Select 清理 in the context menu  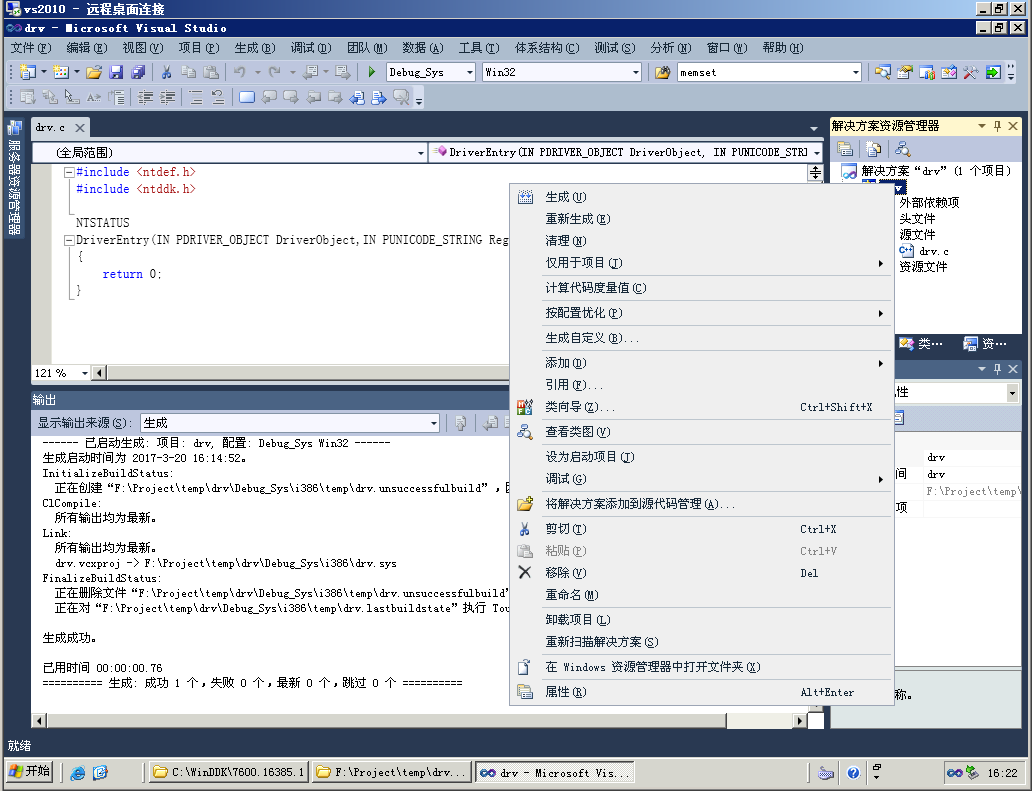tap(702, 241)
